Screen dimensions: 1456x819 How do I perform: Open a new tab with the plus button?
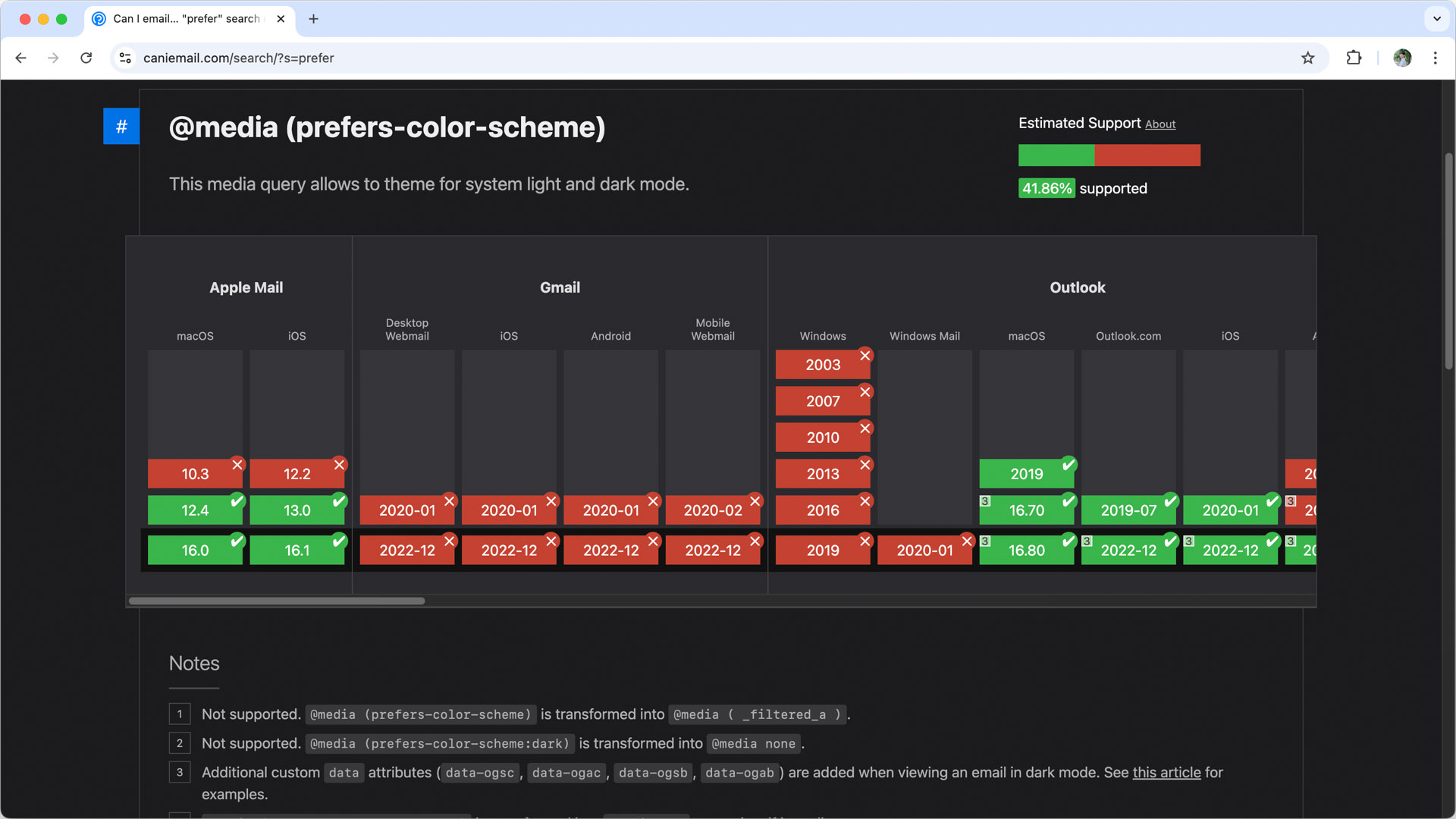313,19
